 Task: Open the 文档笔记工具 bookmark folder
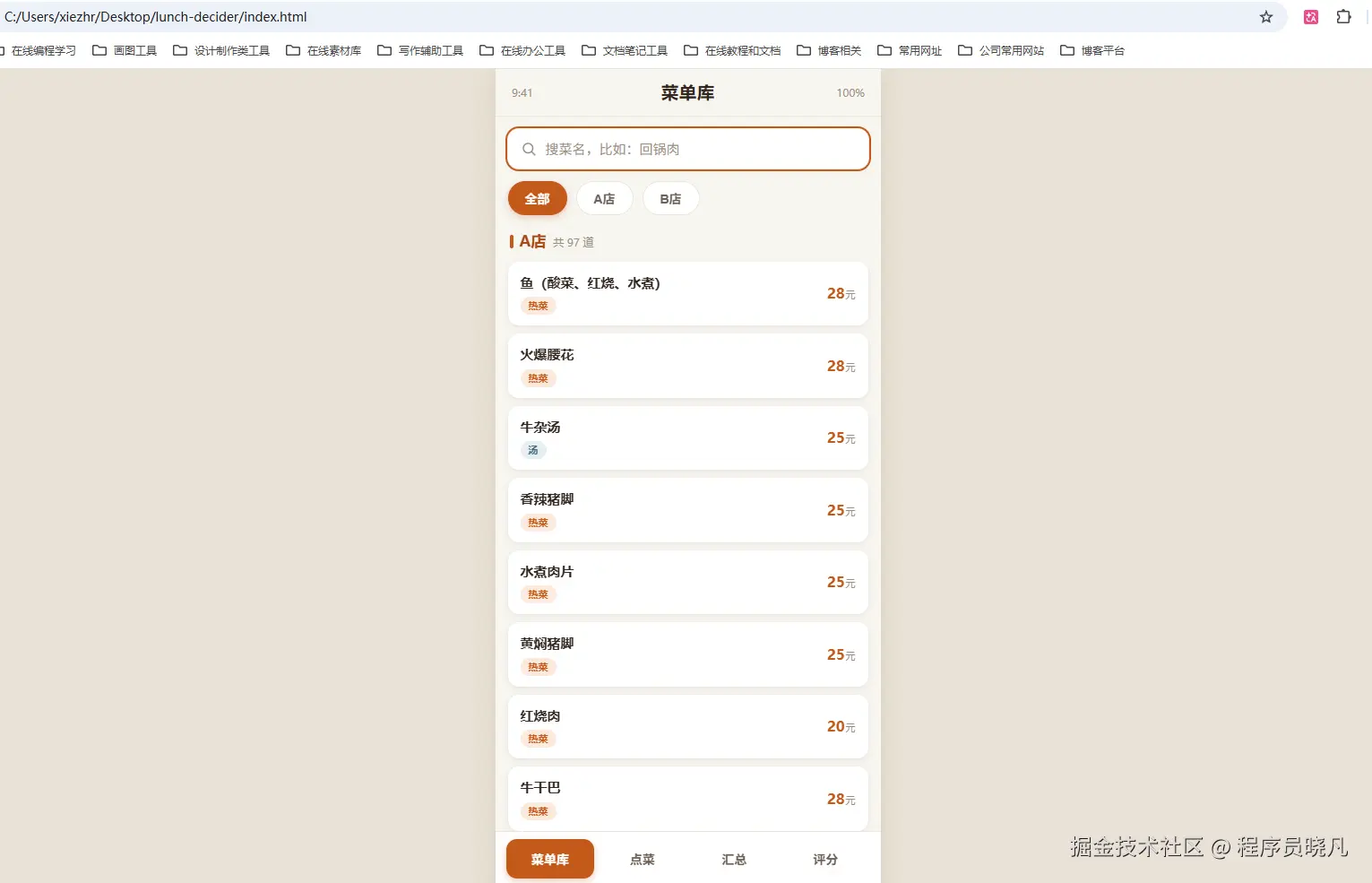point(625,50)
